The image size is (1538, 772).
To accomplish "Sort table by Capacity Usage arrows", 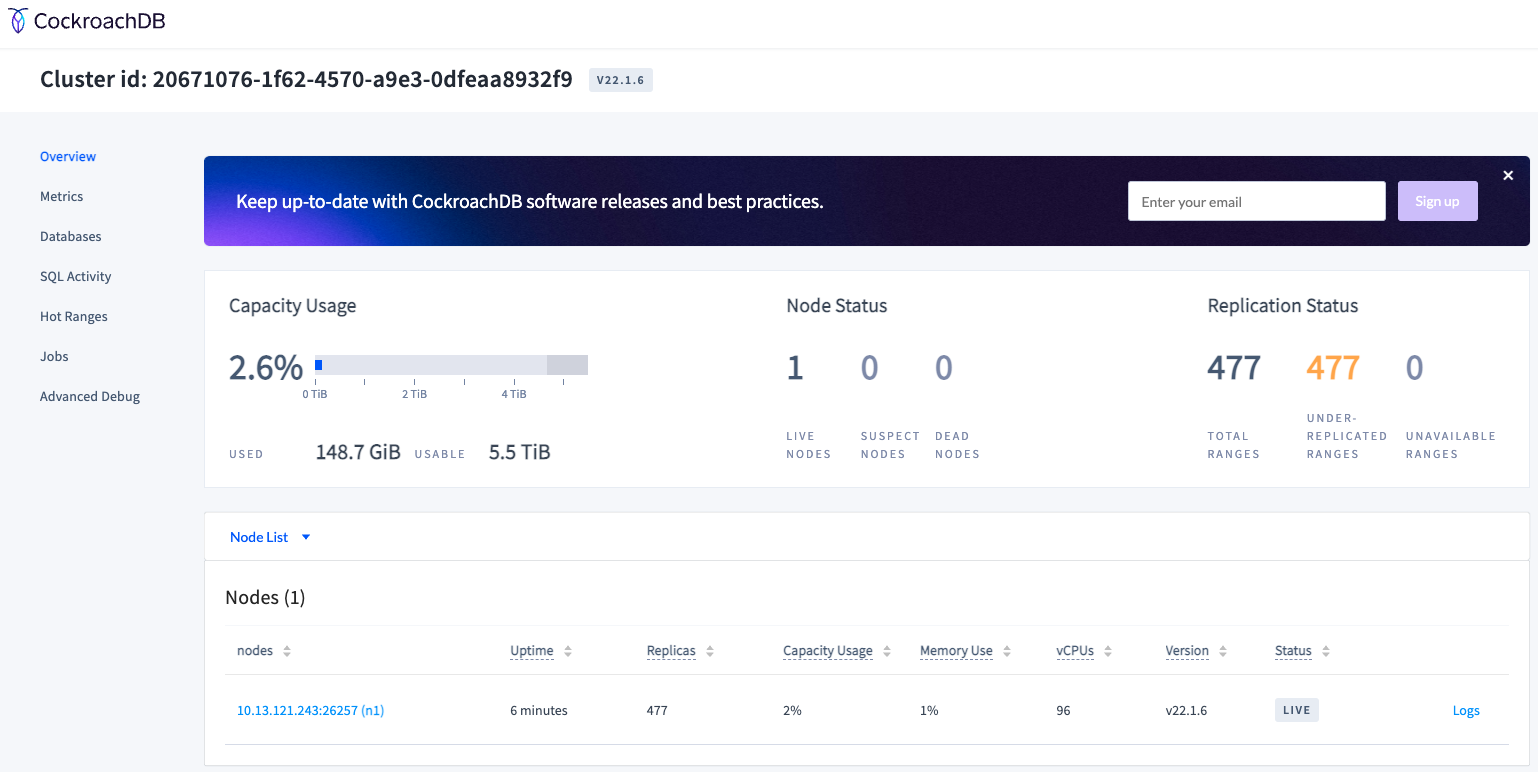I will pyautogui.click(x=887, y=651).
